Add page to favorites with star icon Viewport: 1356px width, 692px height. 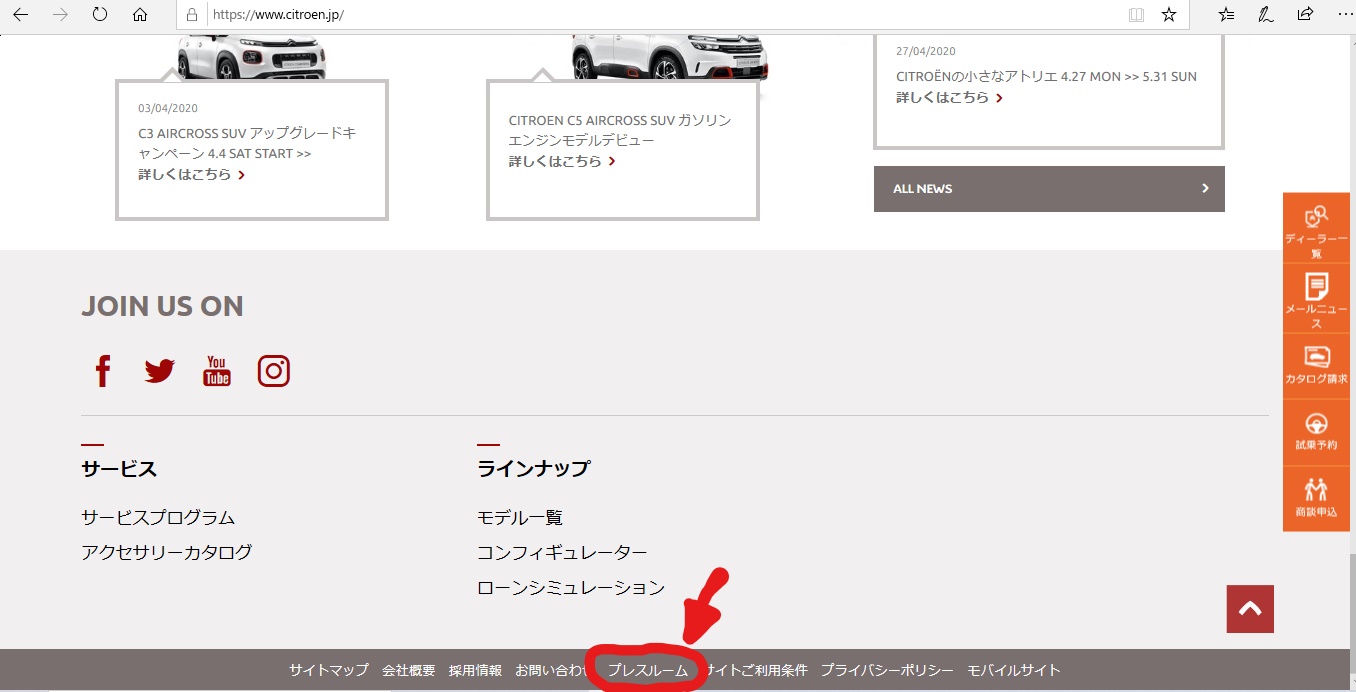(1169, 15)
